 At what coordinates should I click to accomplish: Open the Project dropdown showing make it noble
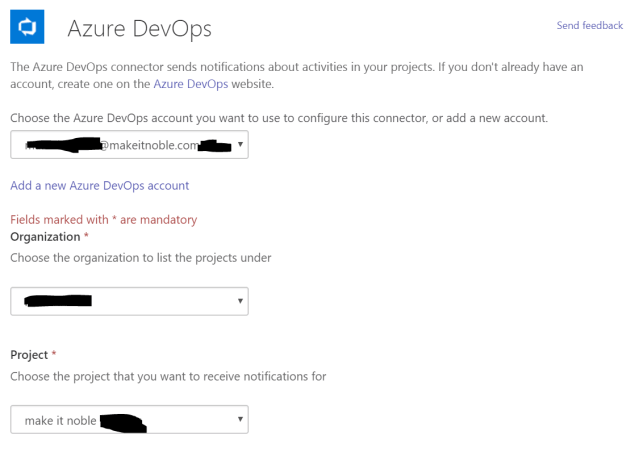point(129,419)
